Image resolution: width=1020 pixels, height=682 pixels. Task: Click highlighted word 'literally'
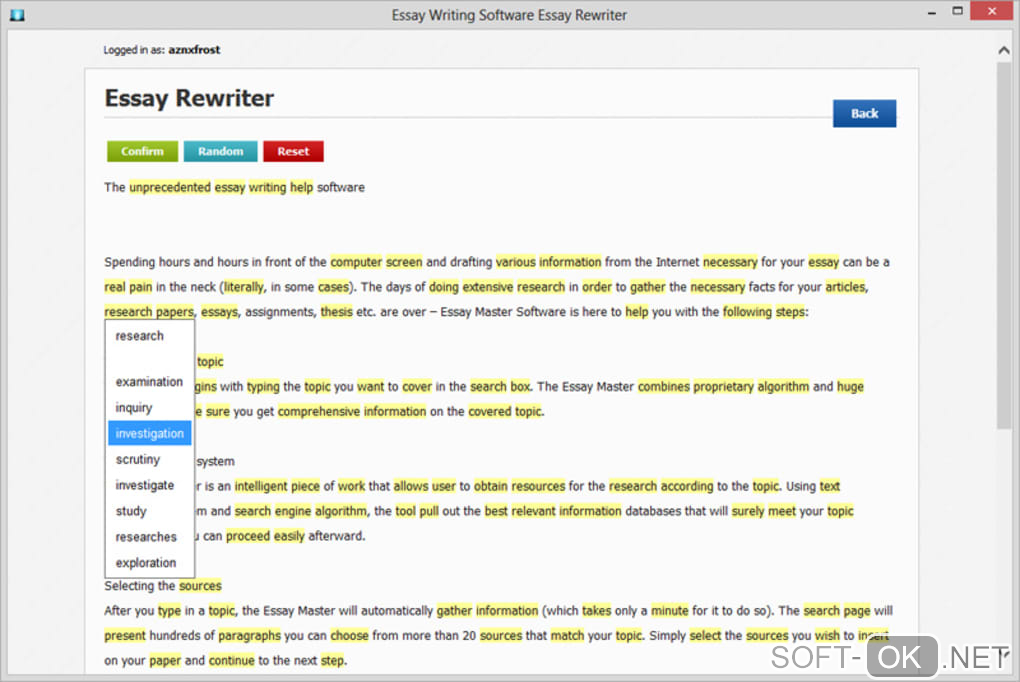tap(244, 287)
